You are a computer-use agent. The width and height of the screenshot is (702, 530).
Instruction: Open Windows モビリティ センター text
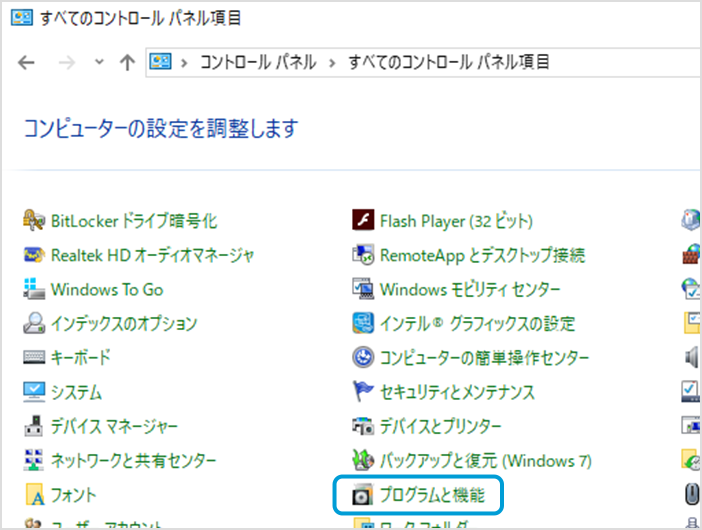click(470, 290)
